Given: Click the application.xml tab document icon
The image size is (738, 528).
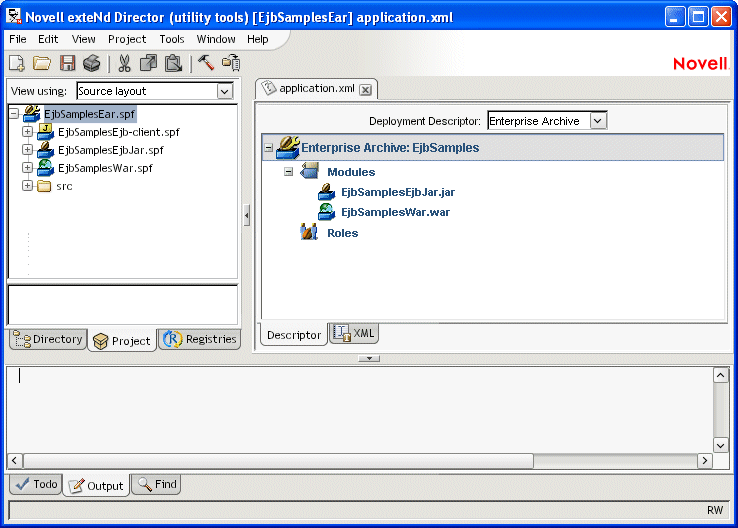Looking at the screenshot, I should tap(269, 88).
